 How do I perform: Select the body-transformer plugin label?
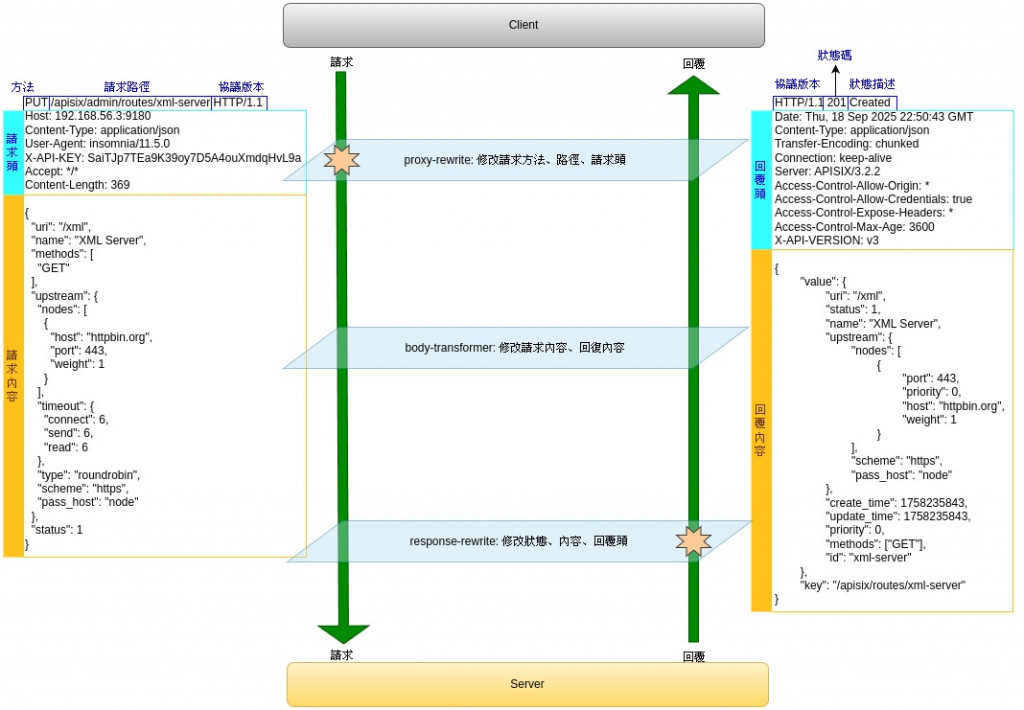pos(515,347)
